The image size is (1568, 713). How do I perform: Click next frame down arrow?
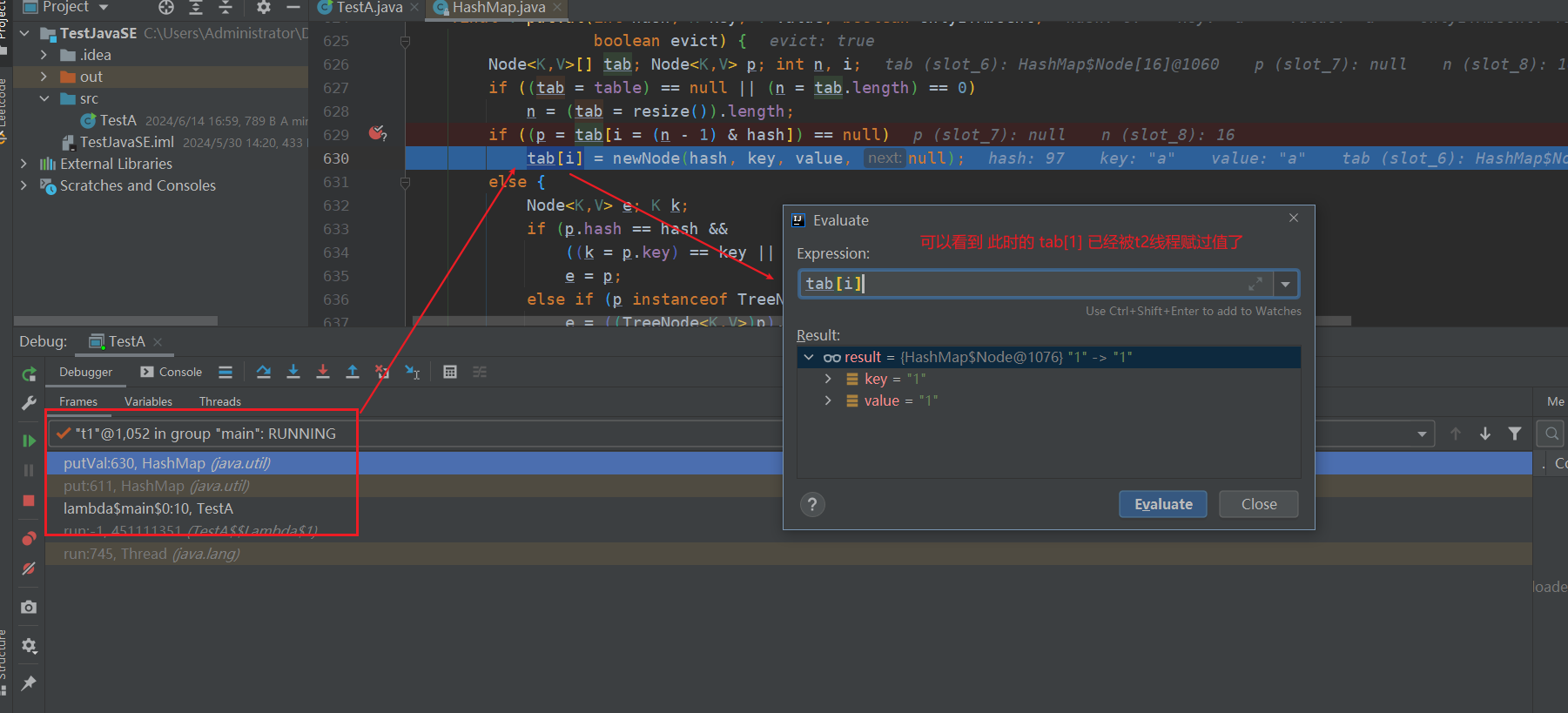1485,434
